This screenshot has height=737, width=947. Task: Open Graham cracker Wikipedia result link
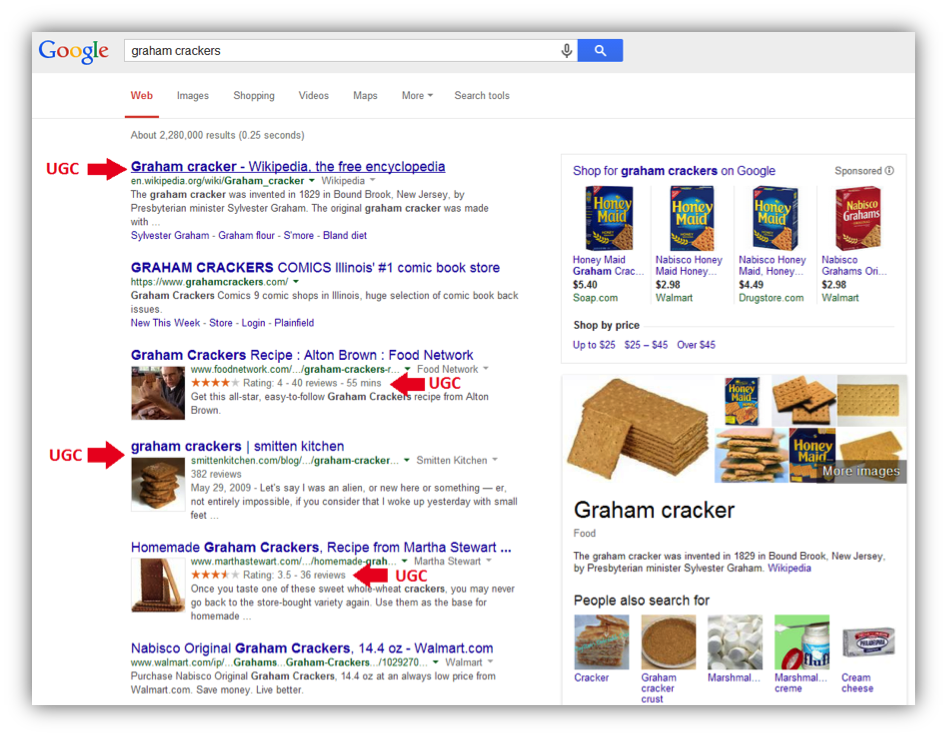coord(288,167)
